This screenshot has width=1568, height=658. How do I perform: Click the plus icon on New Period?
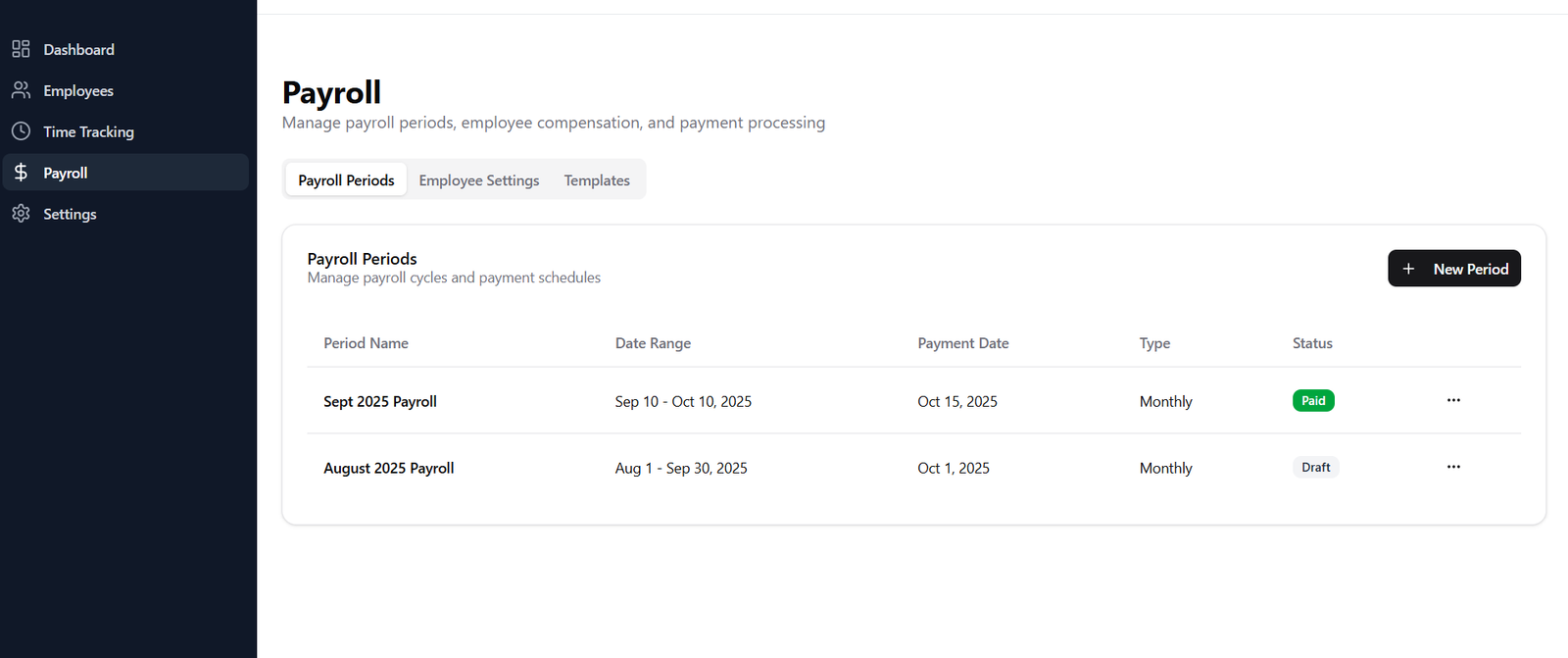coord(1408,269)
